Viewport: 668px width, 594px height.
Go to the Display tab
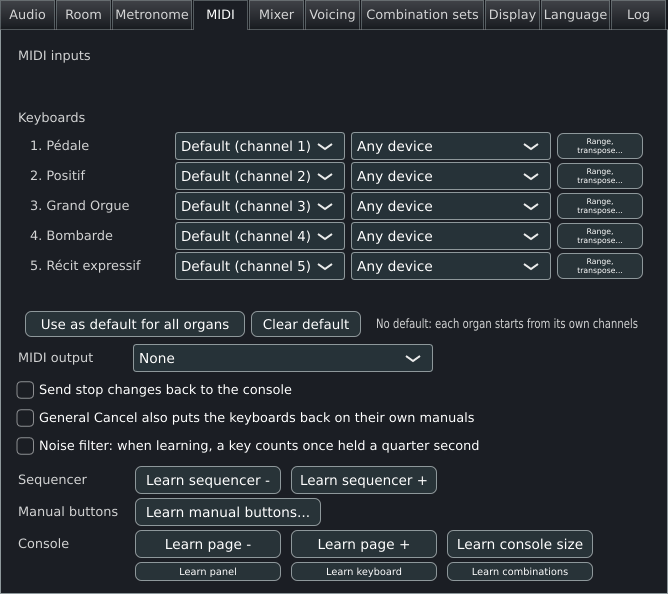[x=512, y=15]
